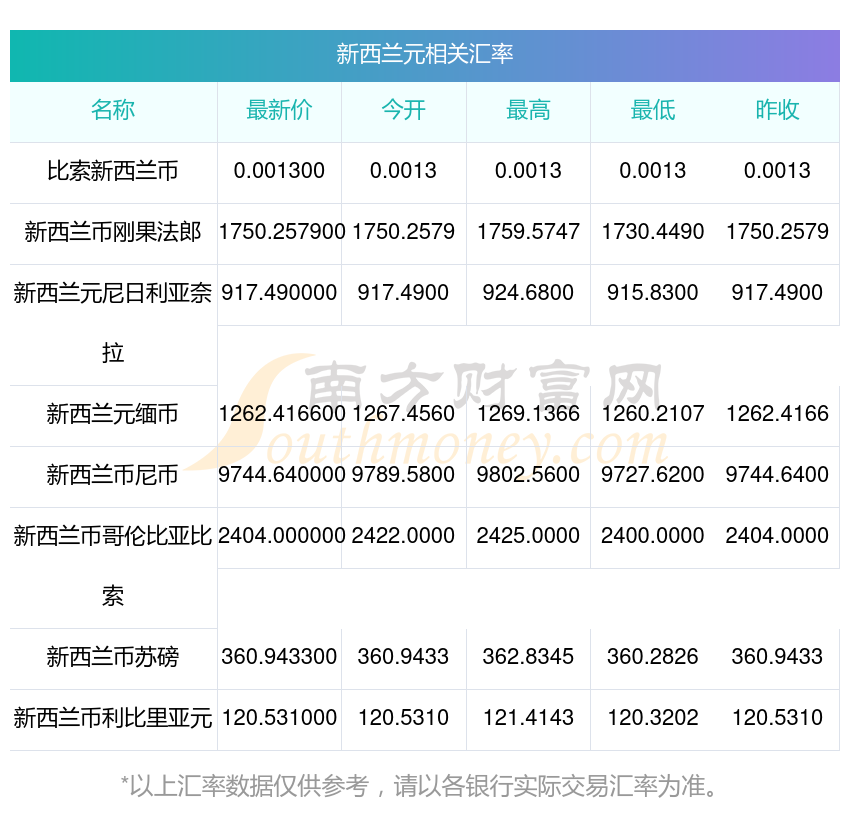This screenshot has height=817, width=850.
Task: Click the lowest value 915.8300
Action: (x=653, y=293)
